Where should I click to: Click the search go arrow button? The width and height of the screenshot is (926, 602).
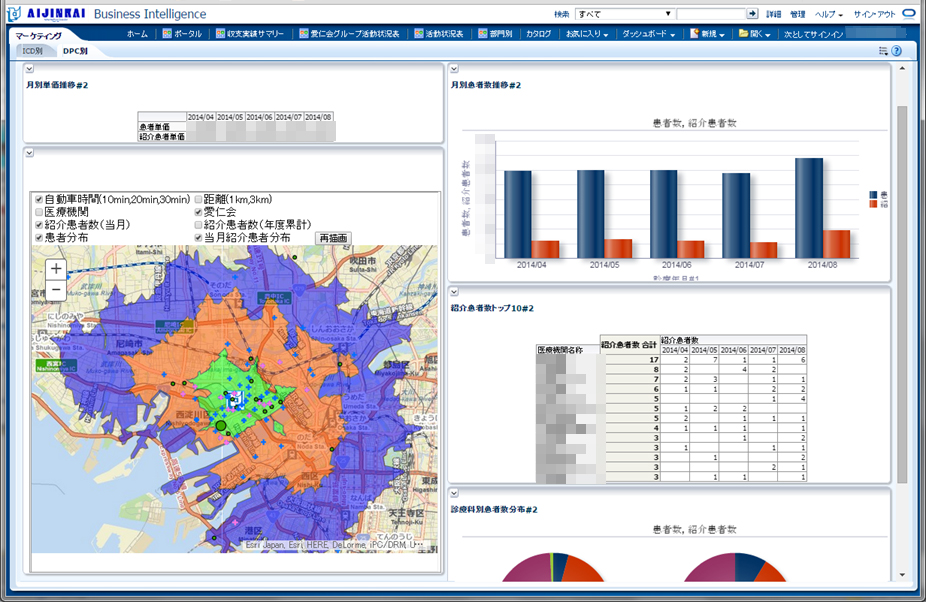tap(753, 14)
